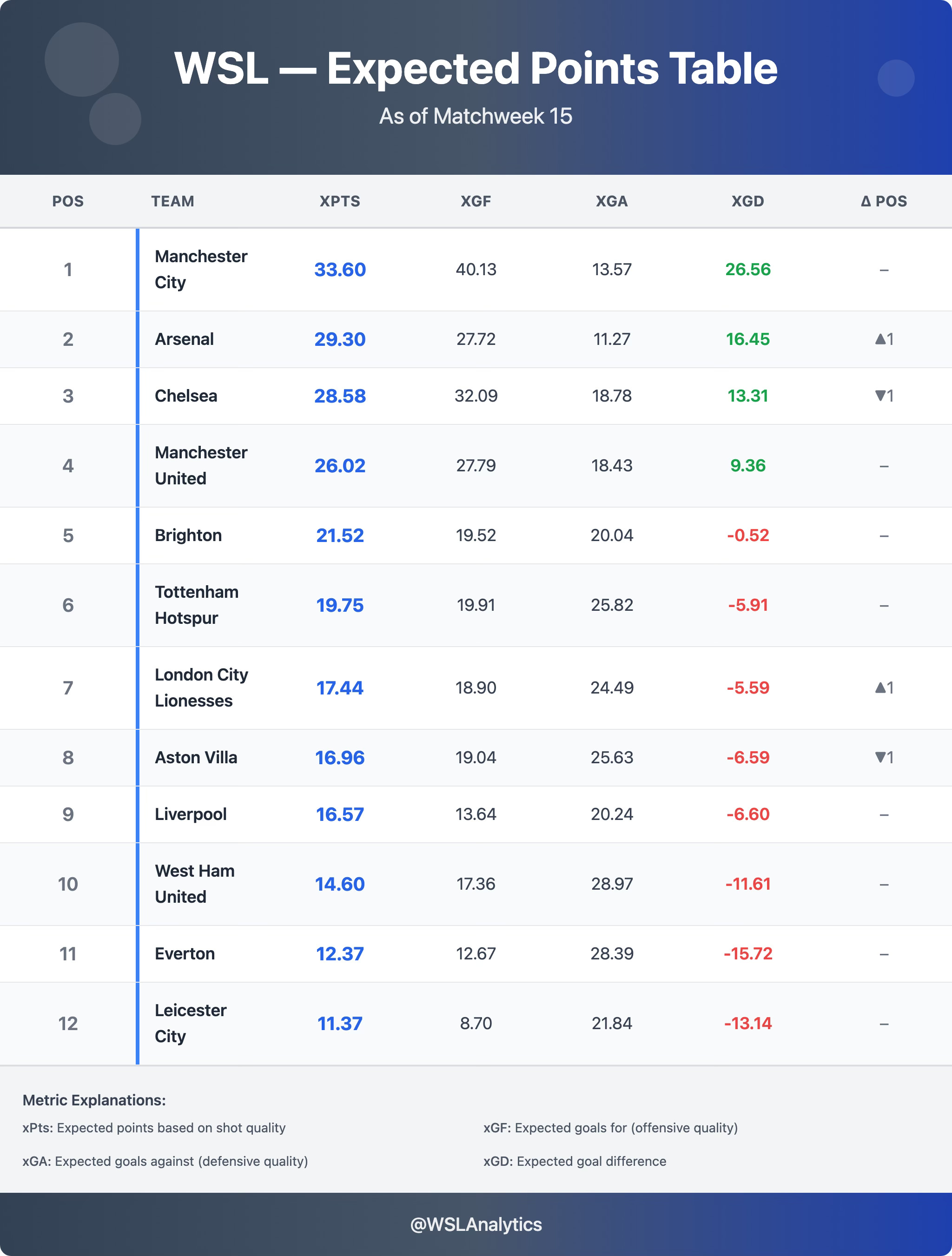
Task: Click the Metric Explanations heading
Action: pyautogui.click(x=94, y=1100)
